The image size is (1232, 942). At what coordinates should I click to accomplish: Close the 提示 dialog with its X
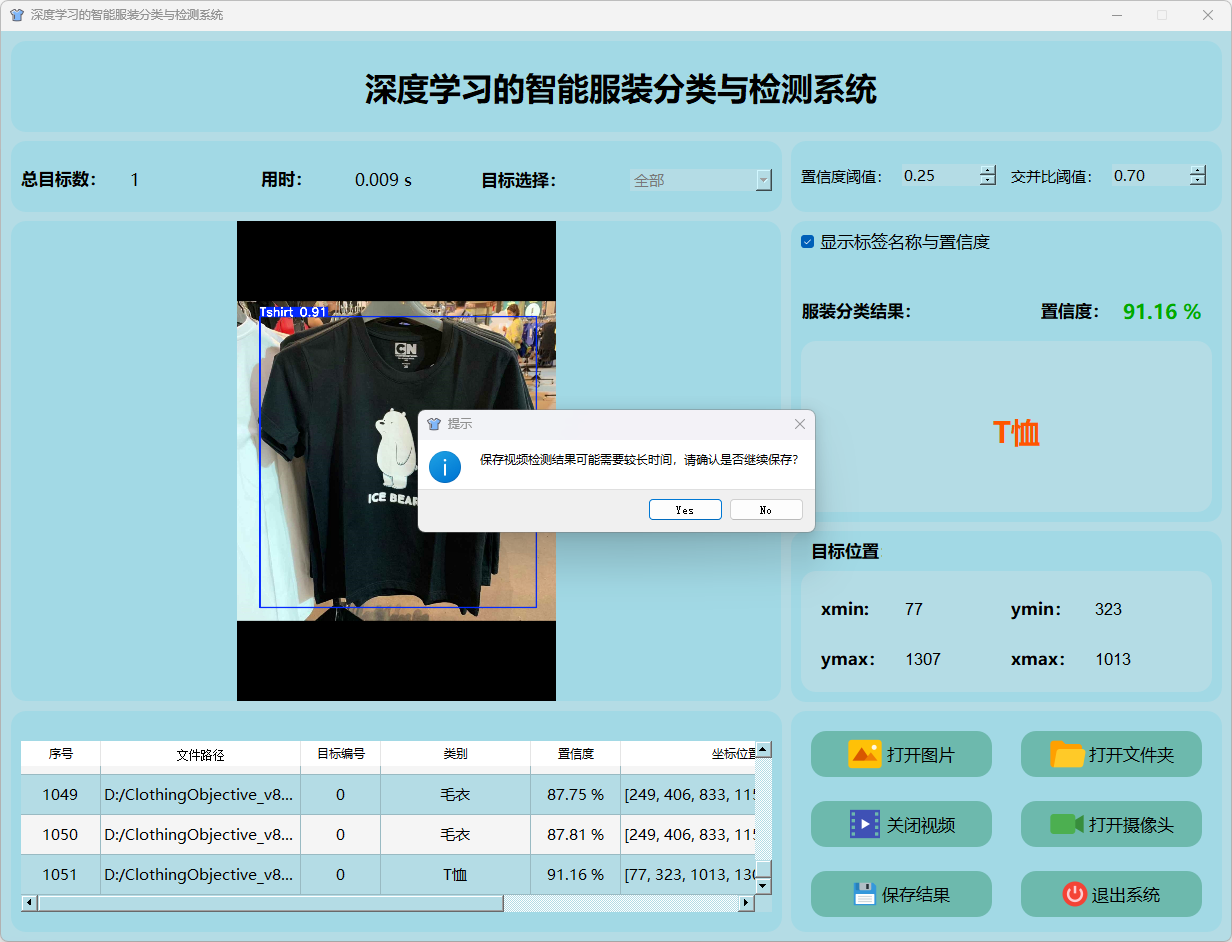point(799,424)
